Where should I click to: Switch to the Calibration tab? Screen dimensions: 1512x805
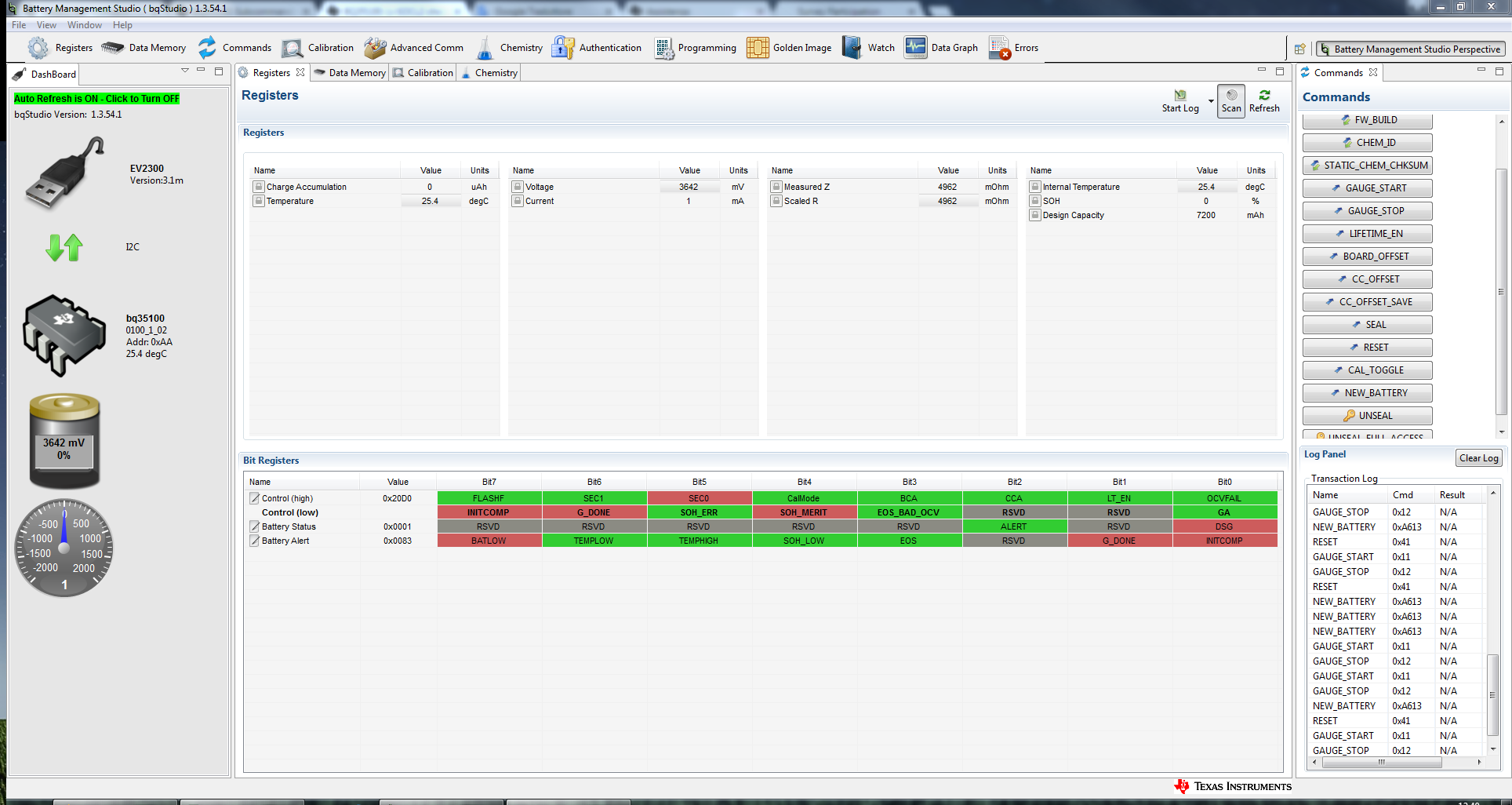(x=423, y=72)
